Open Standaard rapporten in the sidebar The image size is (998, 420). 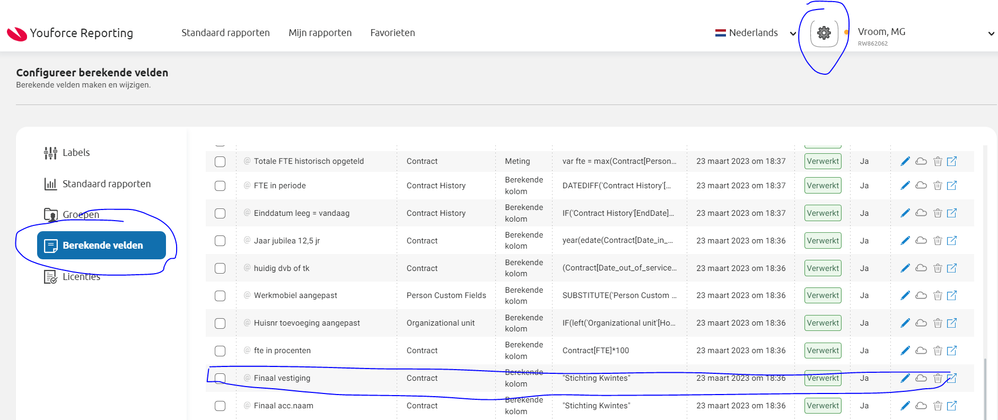click(x=97, y=184)
